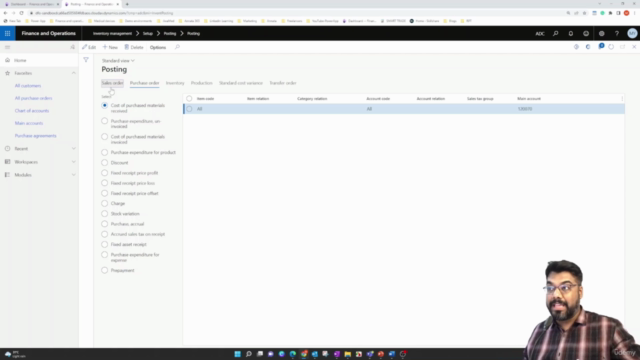
Task: Select the Prepayment radio option
Action: coord(104,270)
